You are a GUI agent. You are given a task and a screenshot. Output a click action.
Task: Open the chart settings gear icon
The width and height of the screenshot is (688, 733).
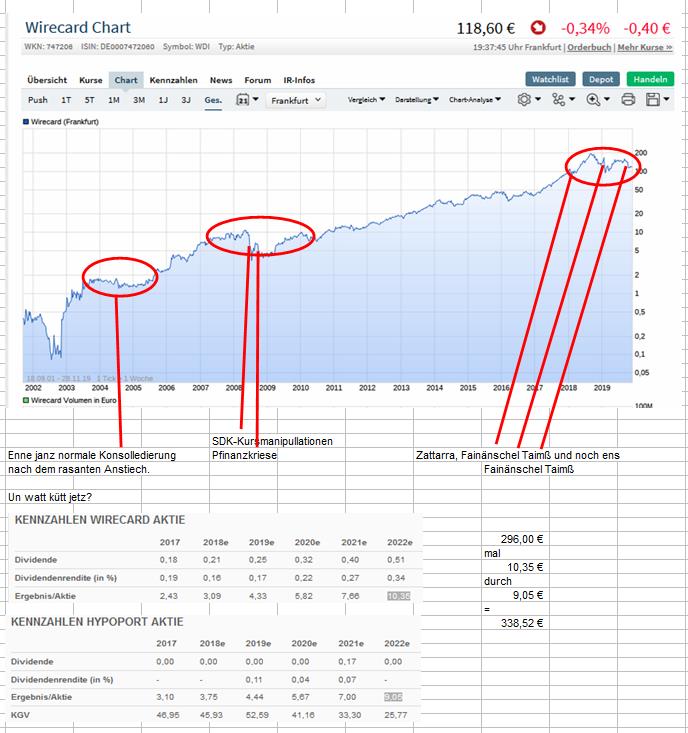[524, 100]
